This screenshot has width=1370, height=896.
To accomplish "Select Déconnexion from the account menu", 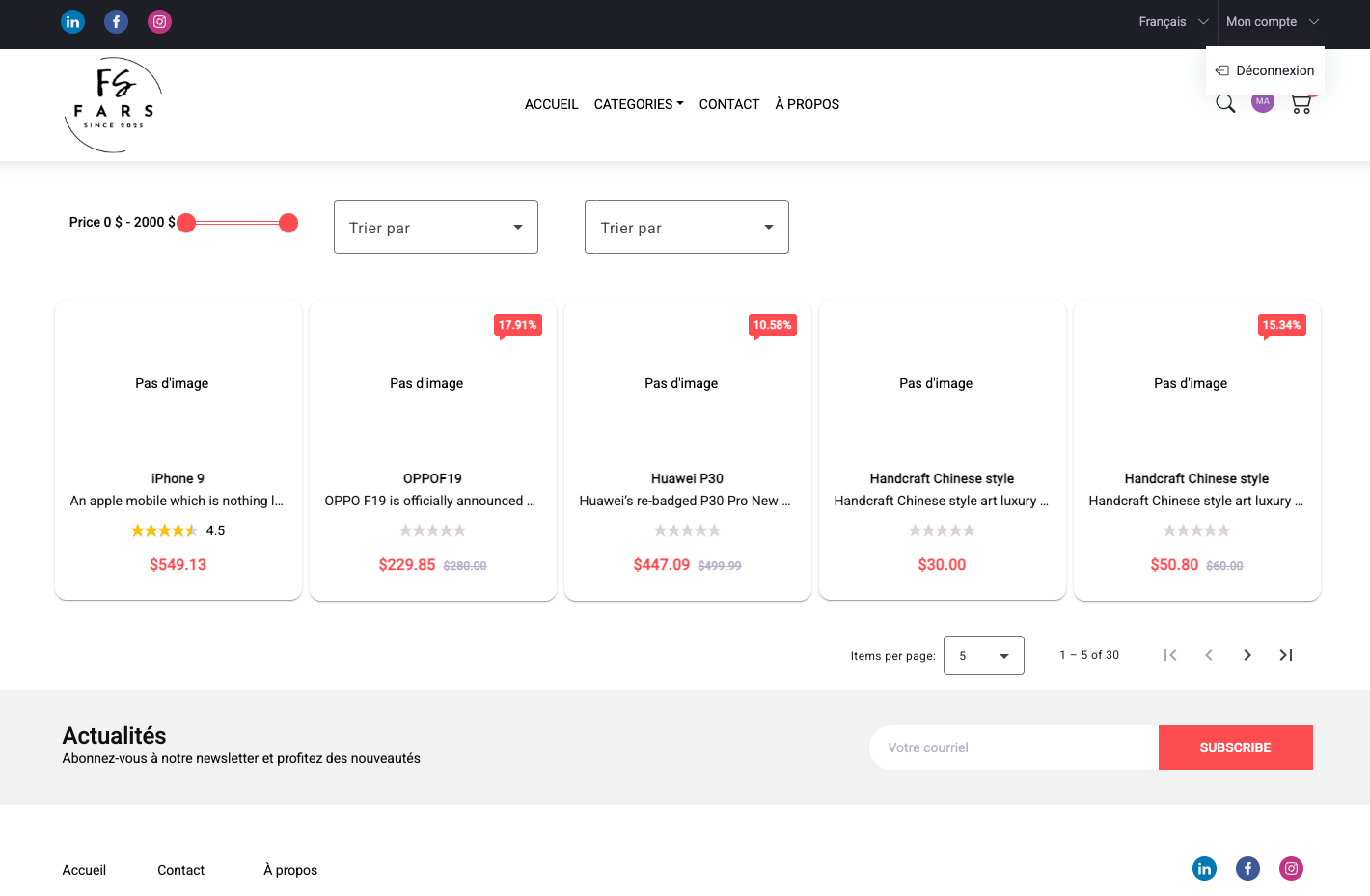I will [x=1265, y=70].
